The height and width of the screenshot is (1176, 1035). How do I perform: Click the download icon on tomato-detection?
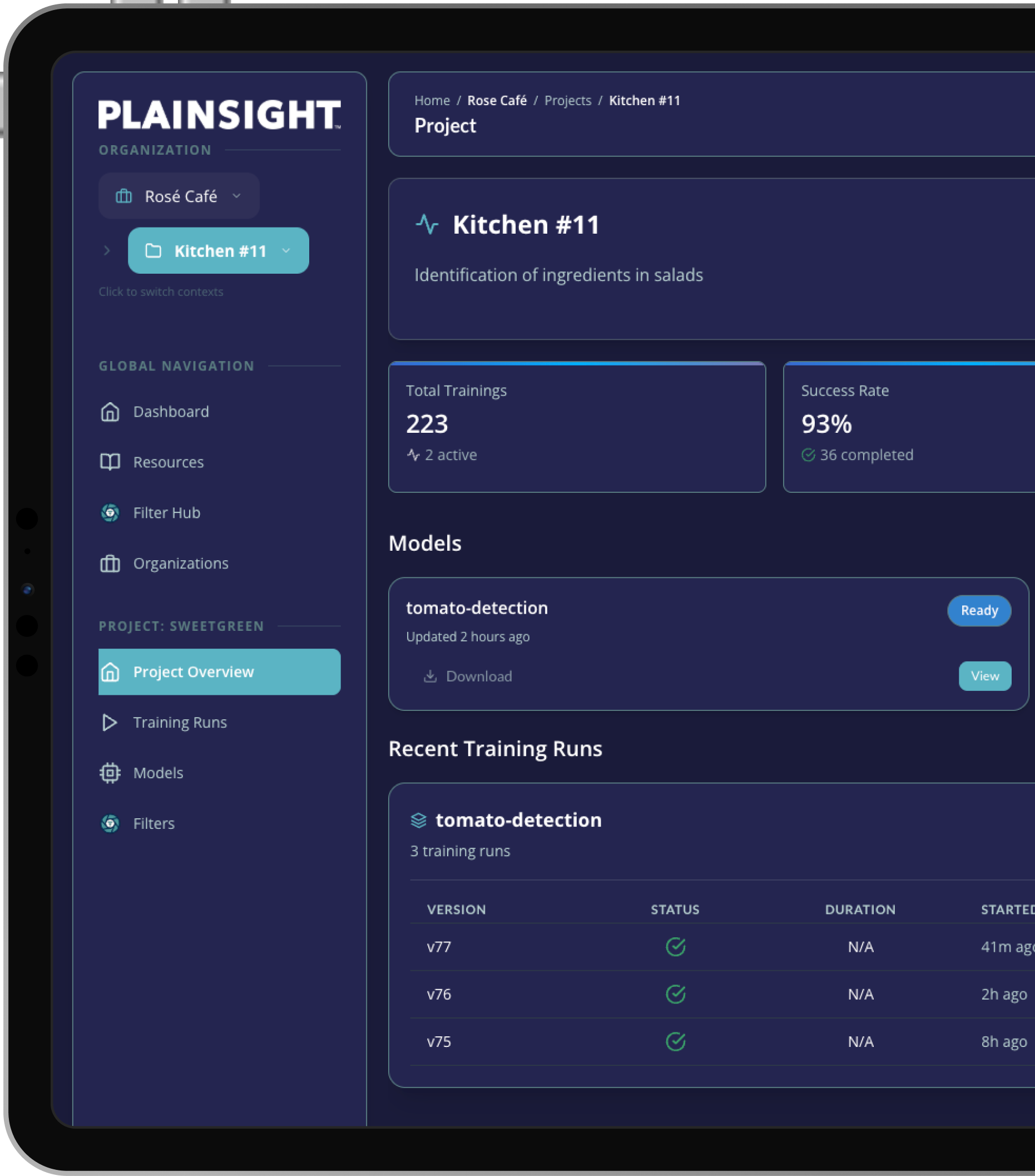pyautogui.click(x=430, y=676)
